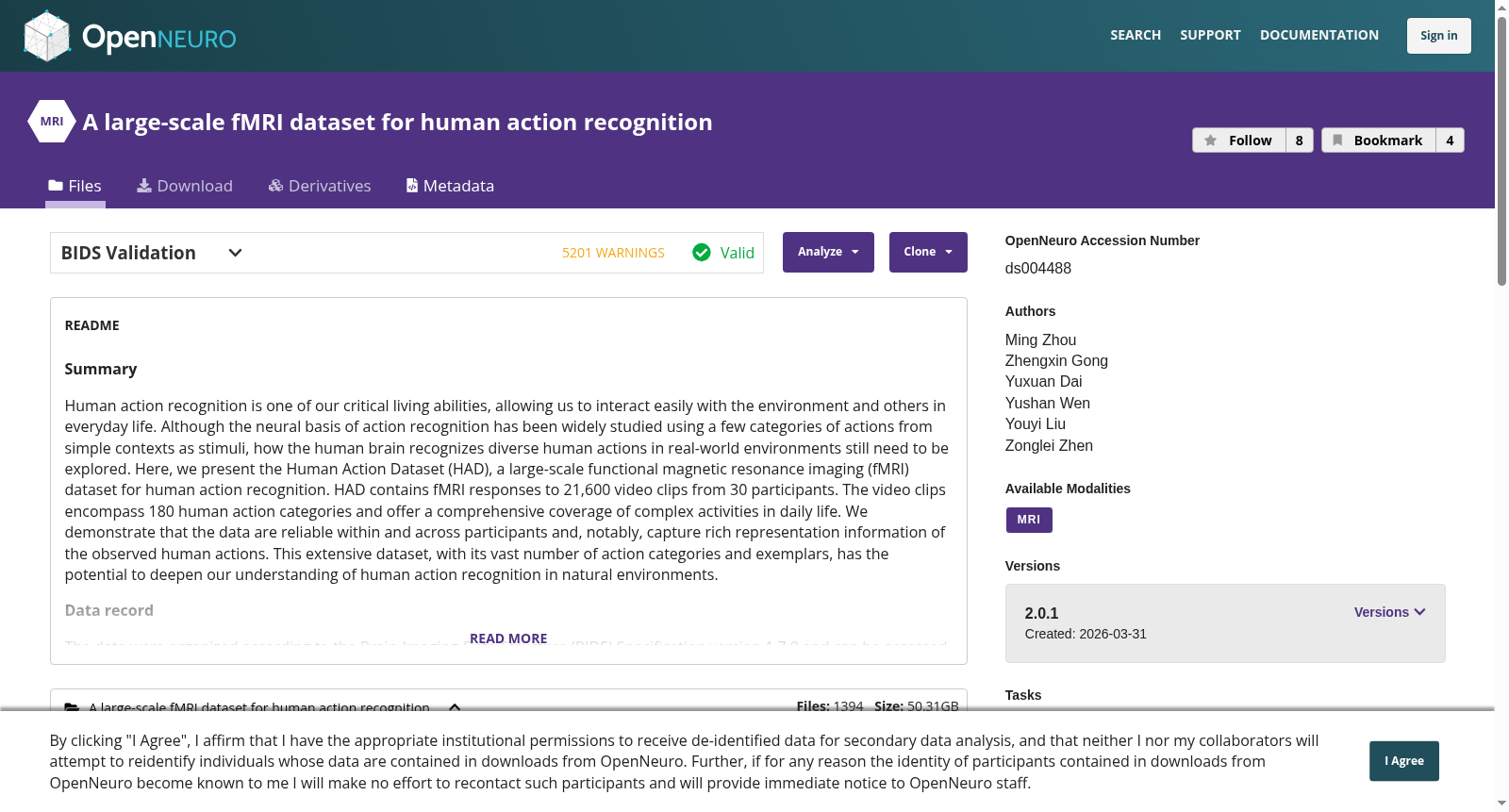The width and height of the screenshot is (1509, 812).
Task: Expand the BIDS Validation panel
Action: point(236,253)
